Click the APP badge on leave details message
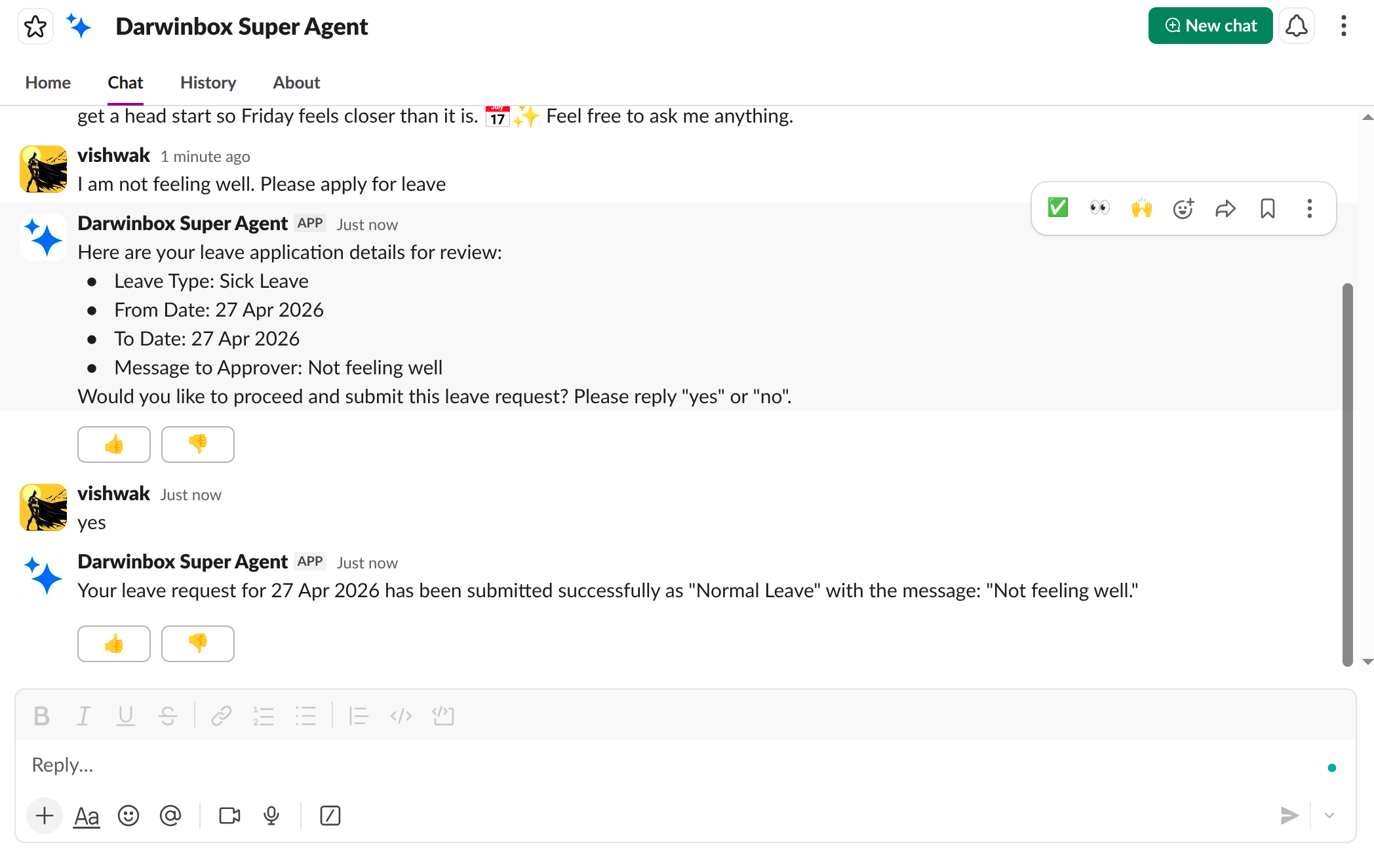1374x868 pixels. tap(310, 223)
